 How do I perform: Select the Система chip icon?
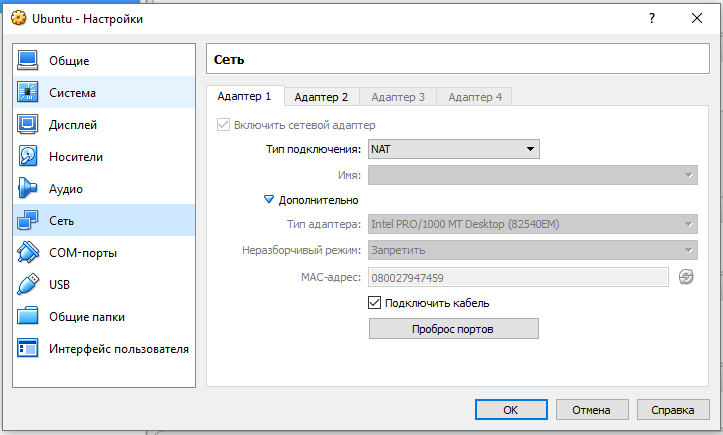[28, 93]
